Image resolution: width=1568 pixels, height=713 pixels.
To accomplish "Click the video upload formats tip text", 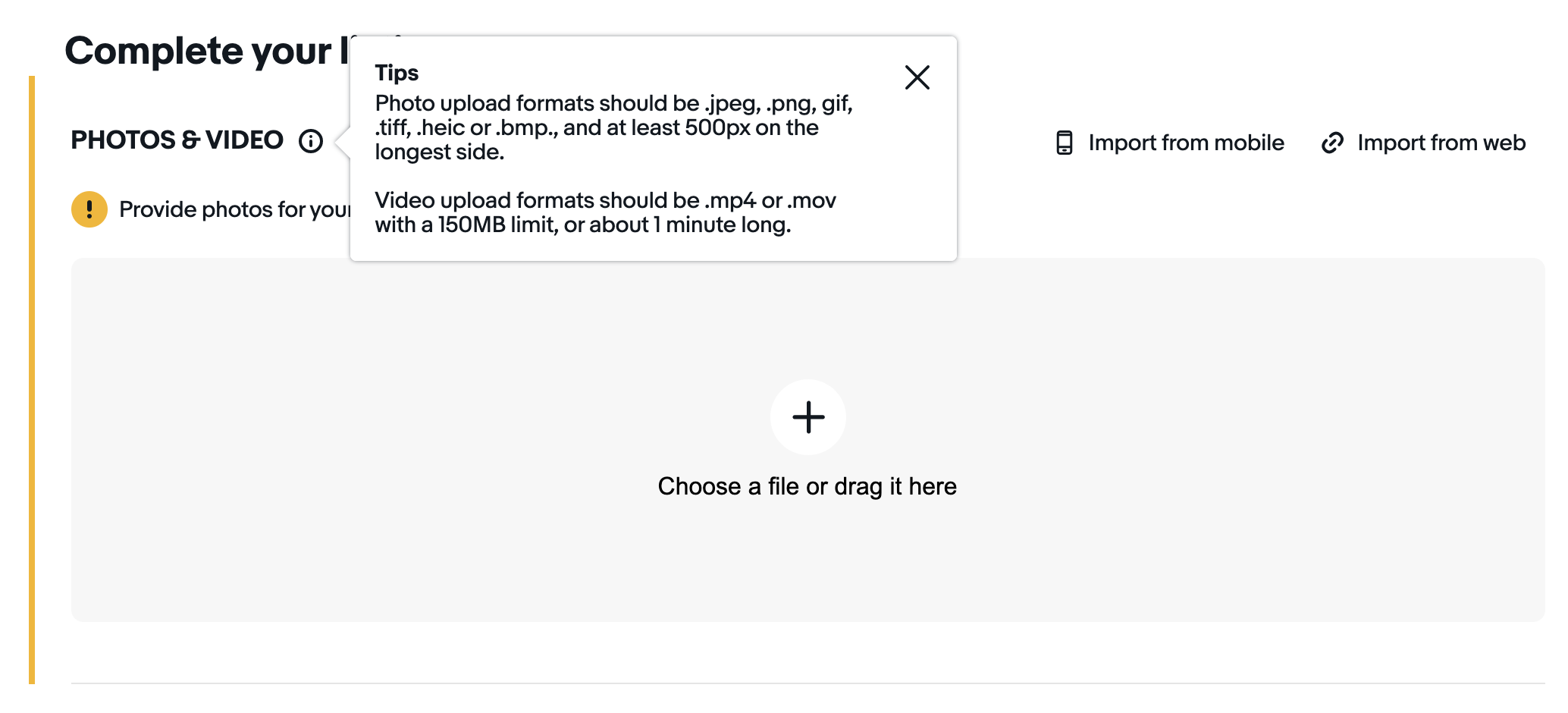I will tap(605, 212).
